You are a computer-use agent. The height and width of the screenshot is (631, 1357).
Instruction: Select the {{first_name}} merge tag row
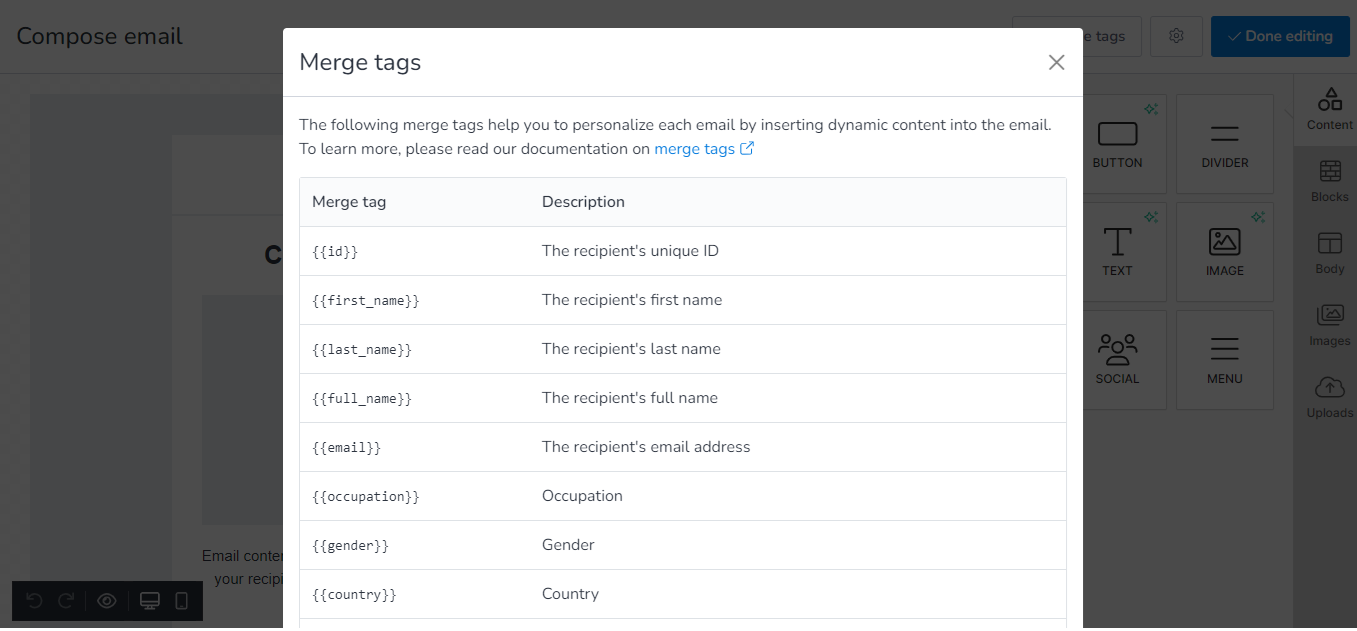[x=683, y=299]
